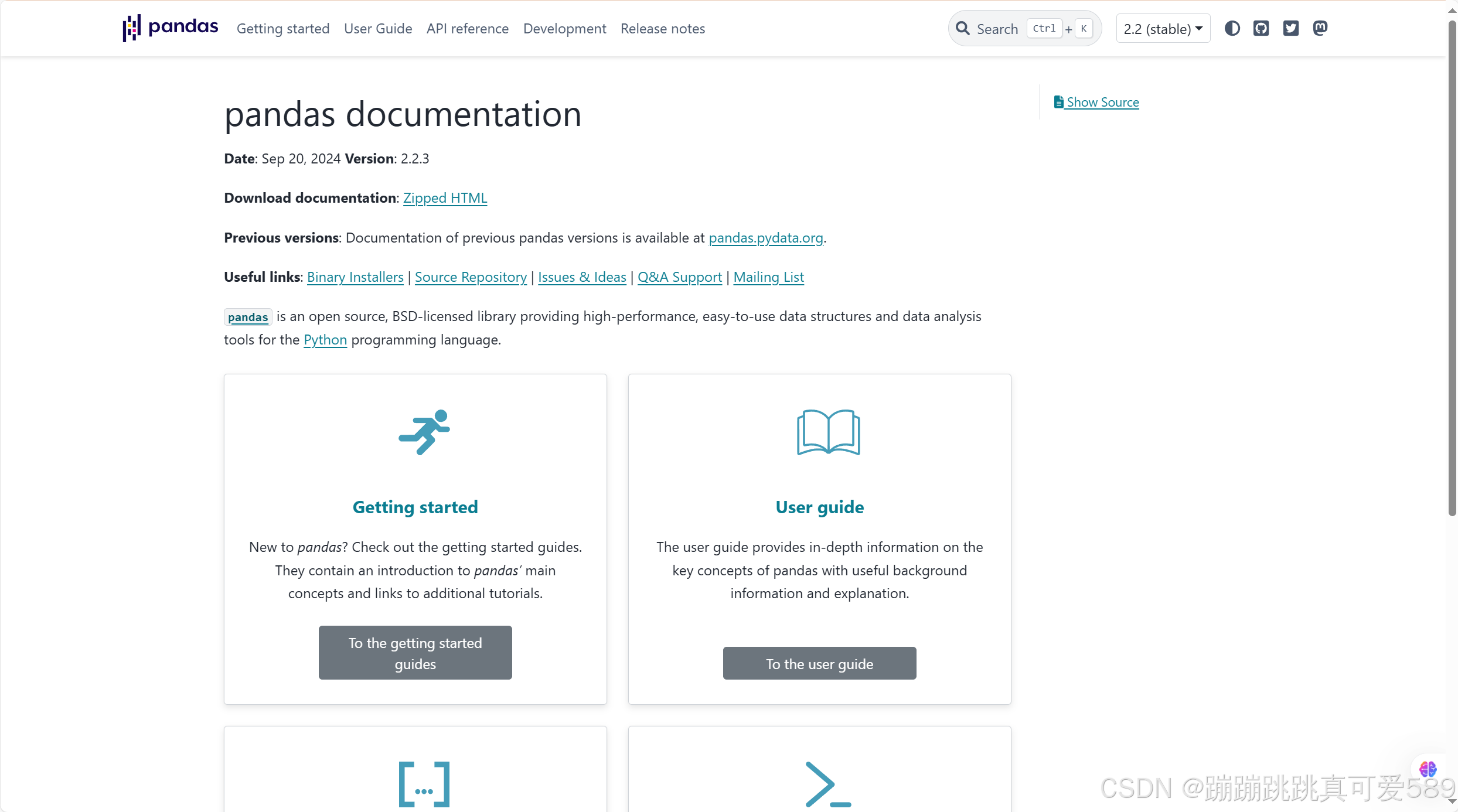Open the Twitter icon link
The image size is (1458, 812).
(1290, 28)
